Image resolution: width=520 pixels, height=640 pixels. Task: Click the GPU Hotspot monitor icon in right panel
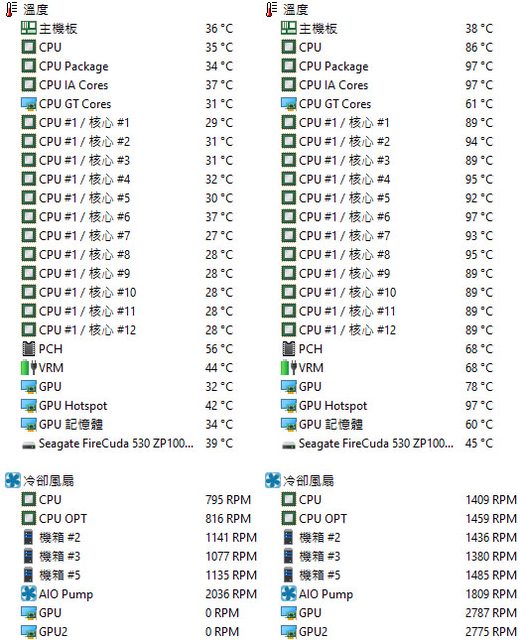289,405
